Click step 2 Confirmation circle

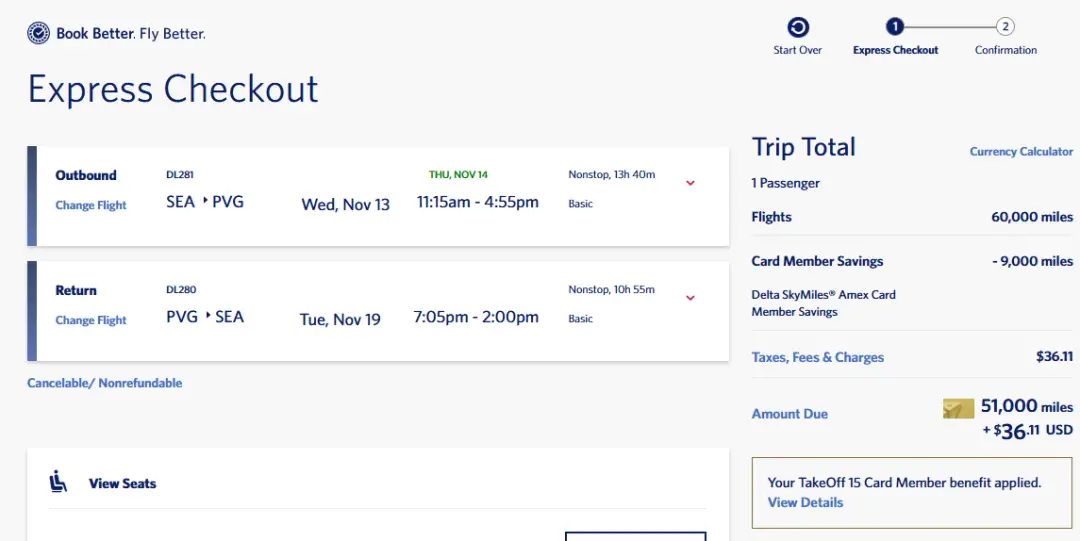(x=1005, y=27)
